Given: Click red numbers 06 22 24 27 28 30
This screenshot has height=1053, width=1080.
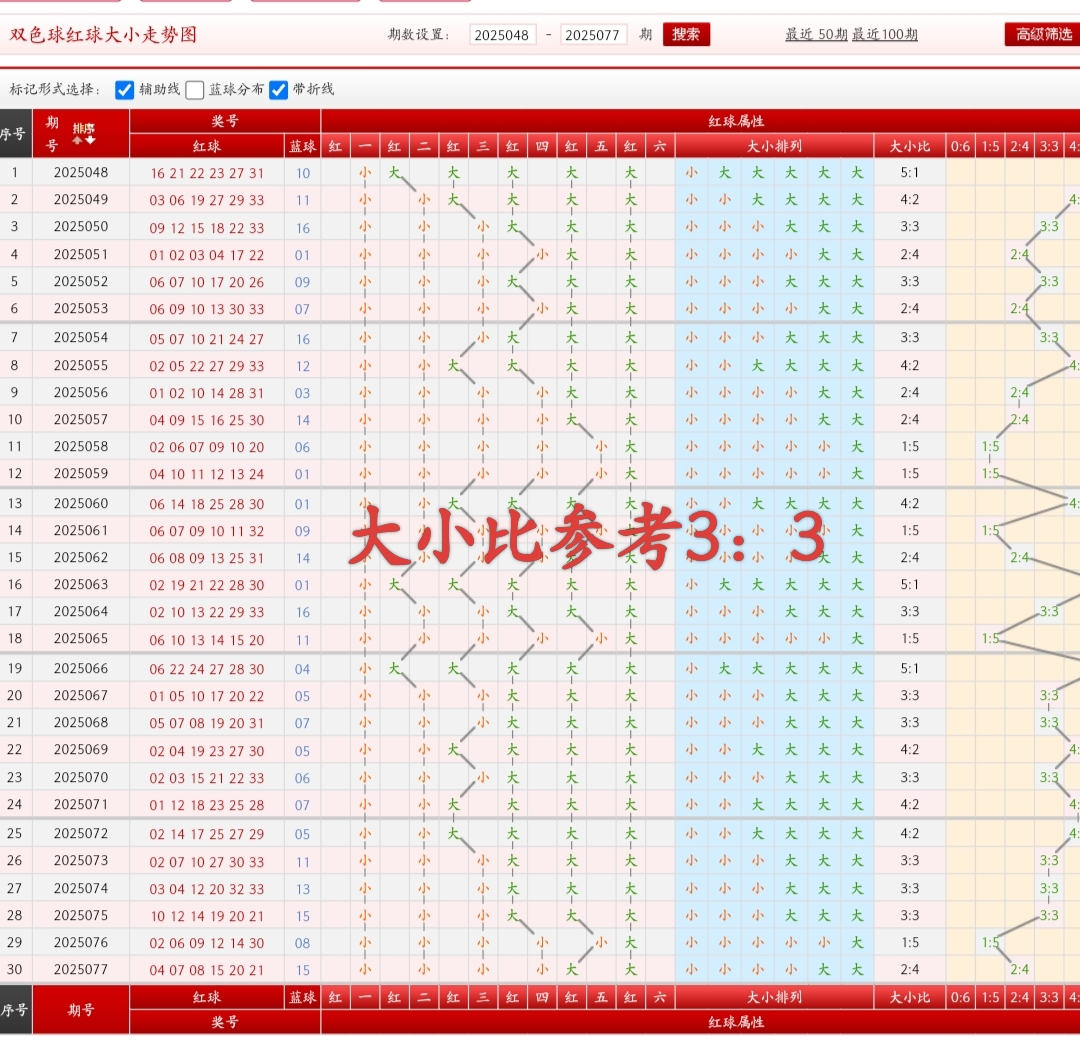Looking at the screenshot, I should click(x=207, y=669).
